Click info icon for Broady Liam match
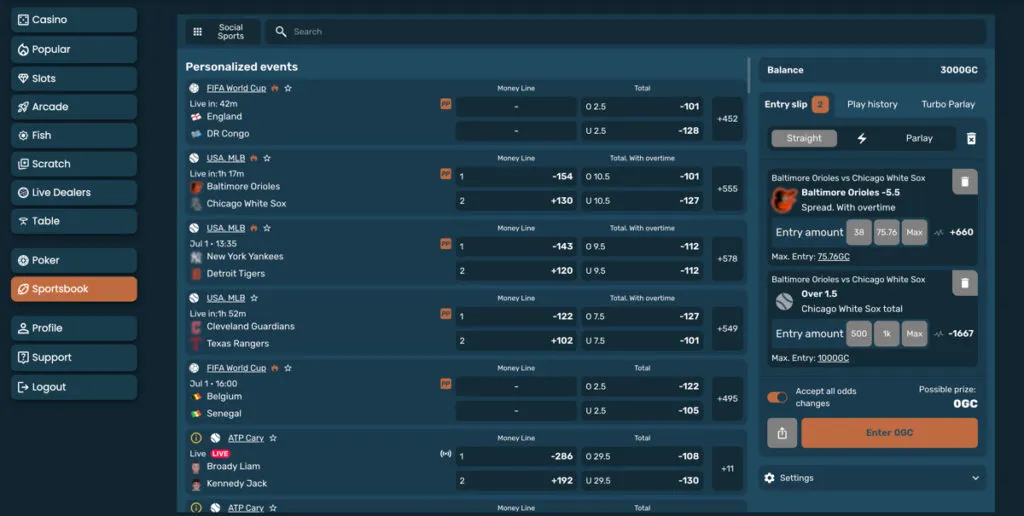 pos(196,438)
